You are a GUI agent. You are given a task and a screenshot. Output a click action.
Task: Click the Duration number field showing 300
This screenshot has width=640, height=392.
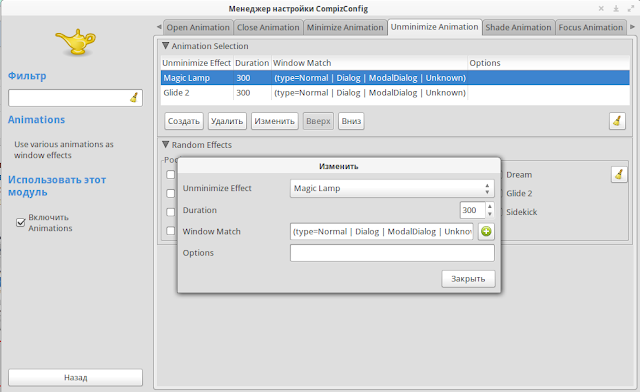[472, 210]
